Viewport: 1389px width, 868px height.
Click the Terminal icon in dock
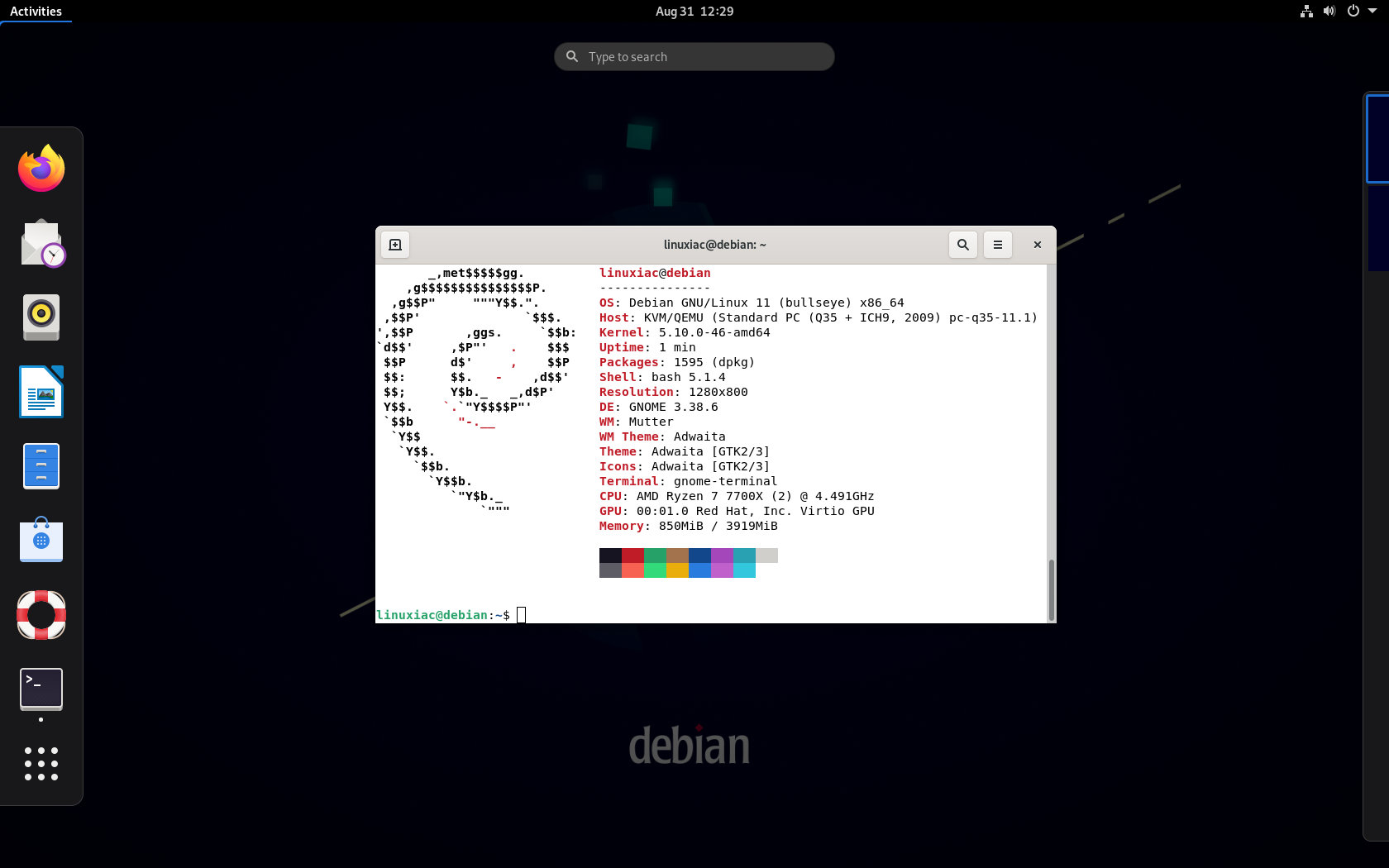[41, 689]
